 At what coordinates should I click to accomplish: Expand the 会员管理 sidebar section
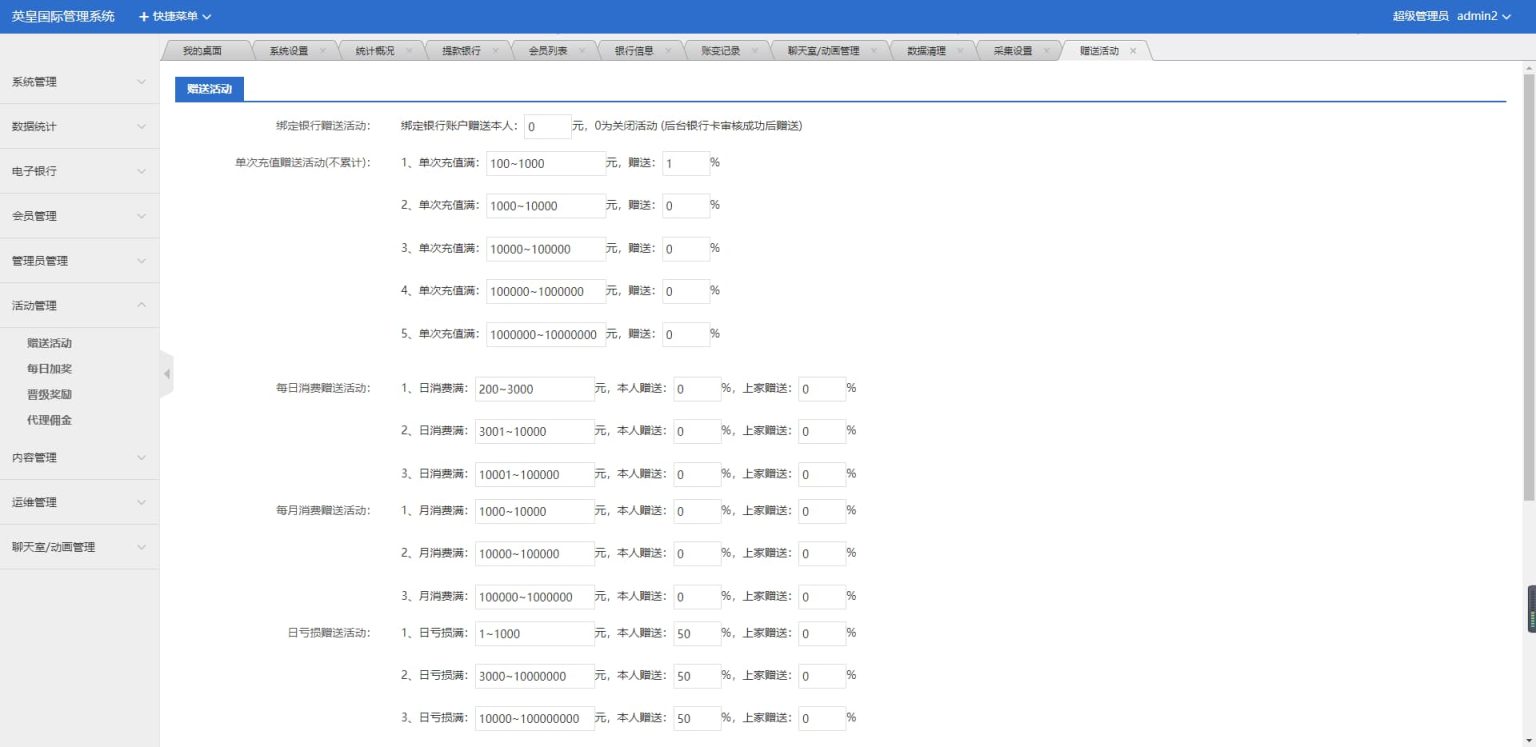pos(79,216)
